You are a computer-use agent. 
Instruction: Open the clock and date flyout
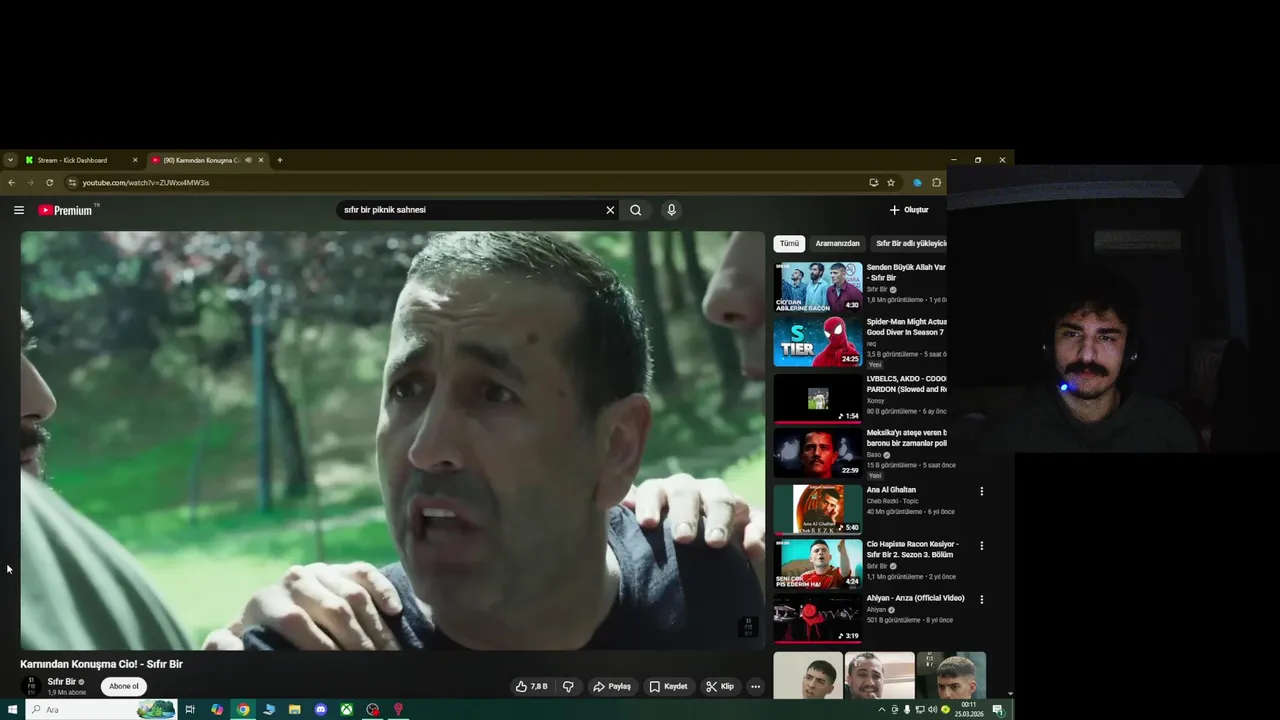[x=969, y=710]
